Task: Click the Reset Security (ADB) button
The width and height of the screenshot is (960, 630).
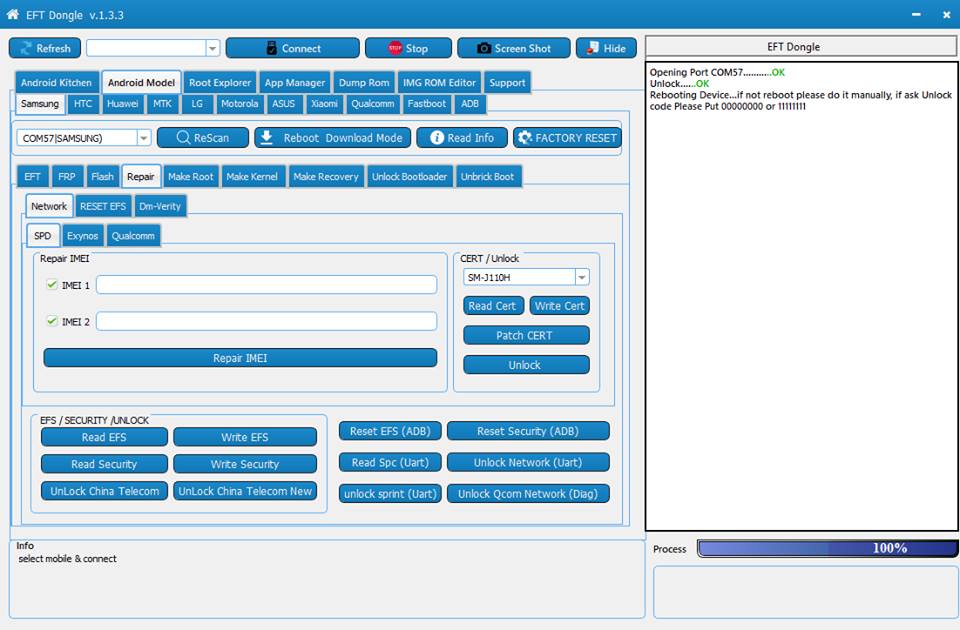Action: [528, 431]
